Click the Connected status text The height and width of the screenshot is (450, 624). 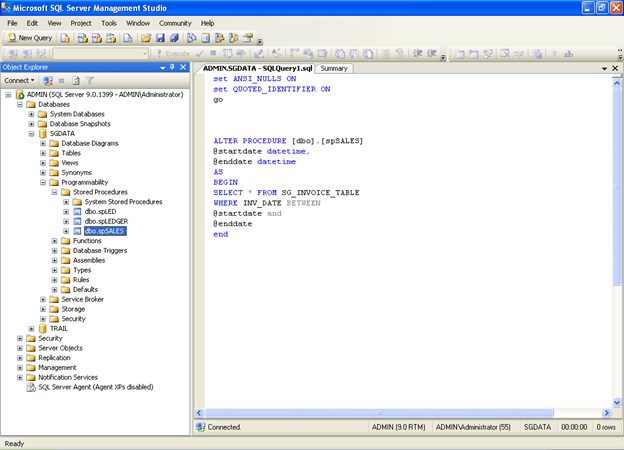[224, 427]
